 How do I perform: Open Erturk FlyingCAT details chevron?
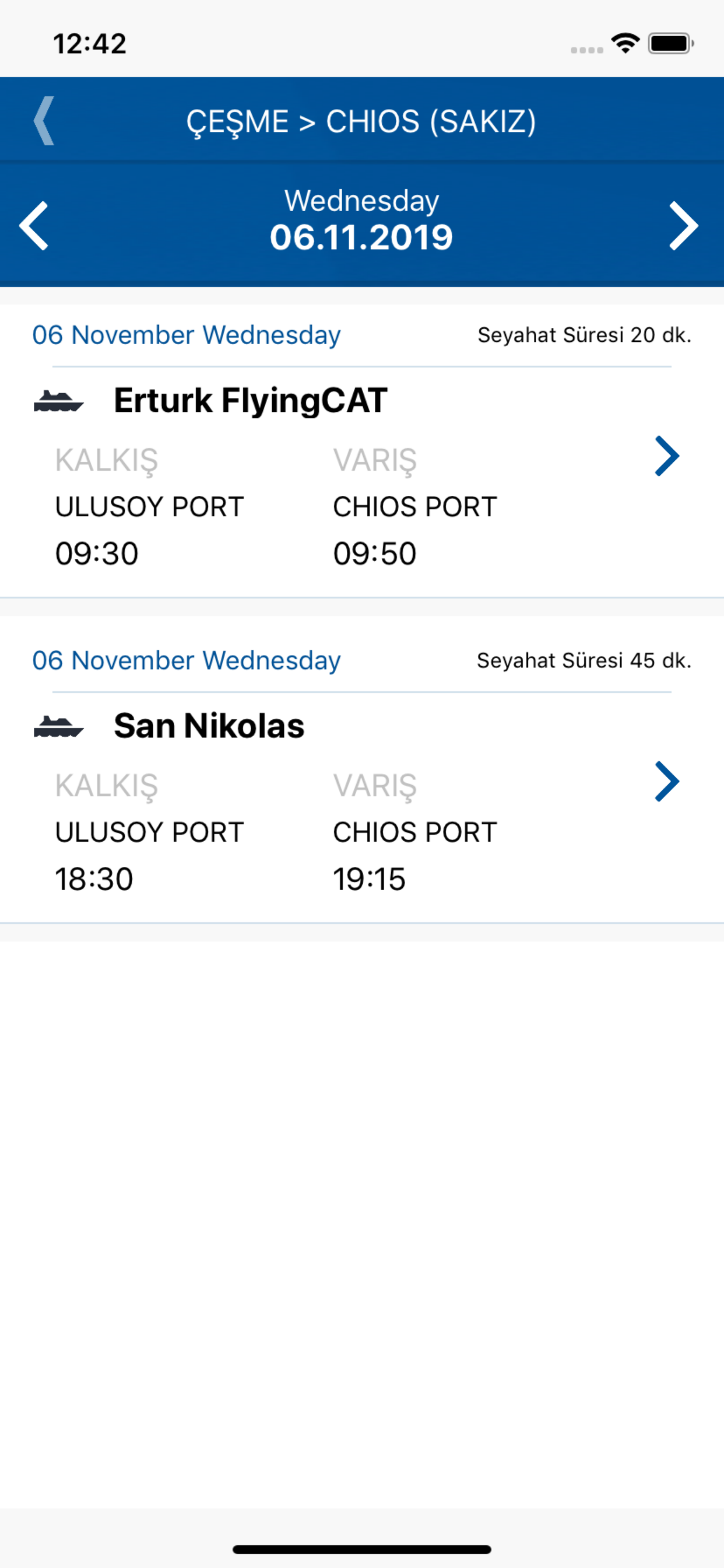pyautogui.click(x=667, y=456)
